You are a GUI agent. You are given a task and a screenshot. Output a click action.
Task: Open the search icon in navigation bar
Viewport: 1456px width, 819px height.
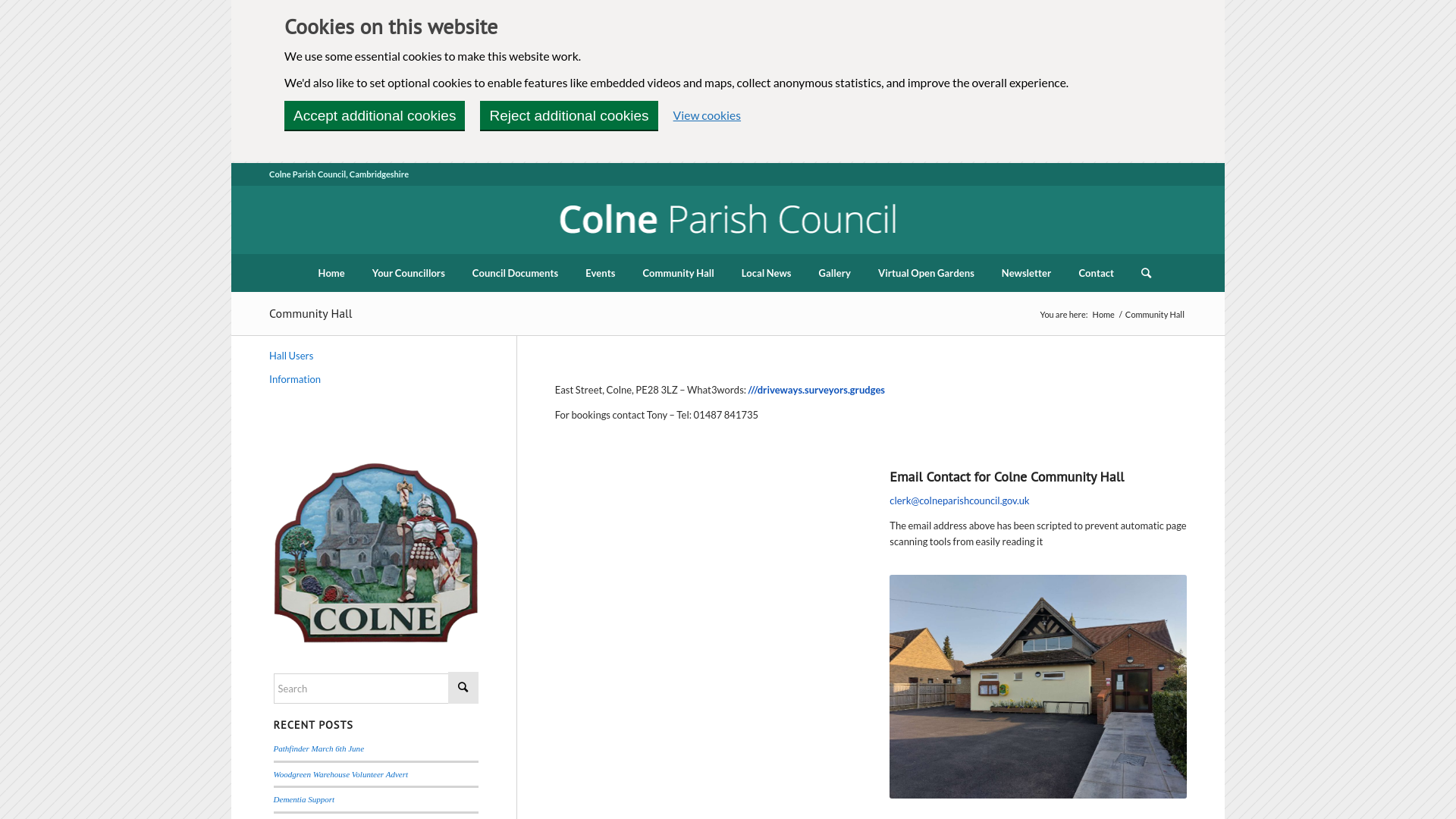click(x=1146, y=273)
